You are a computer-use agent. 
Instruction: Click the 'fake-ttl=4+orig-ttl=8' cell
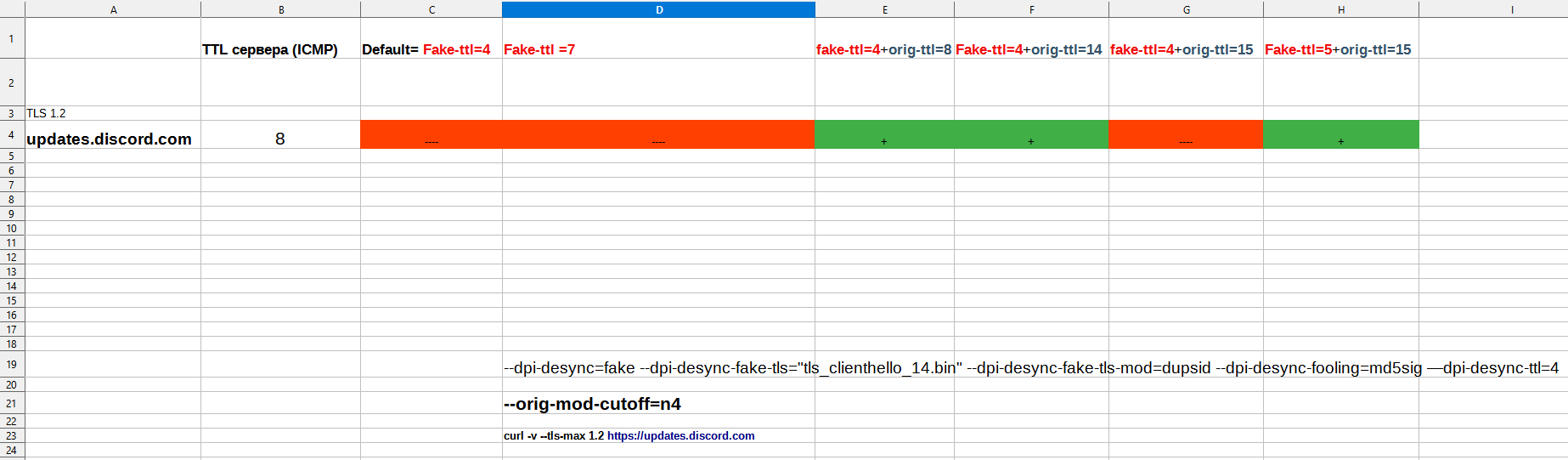(x=884, y=38)
